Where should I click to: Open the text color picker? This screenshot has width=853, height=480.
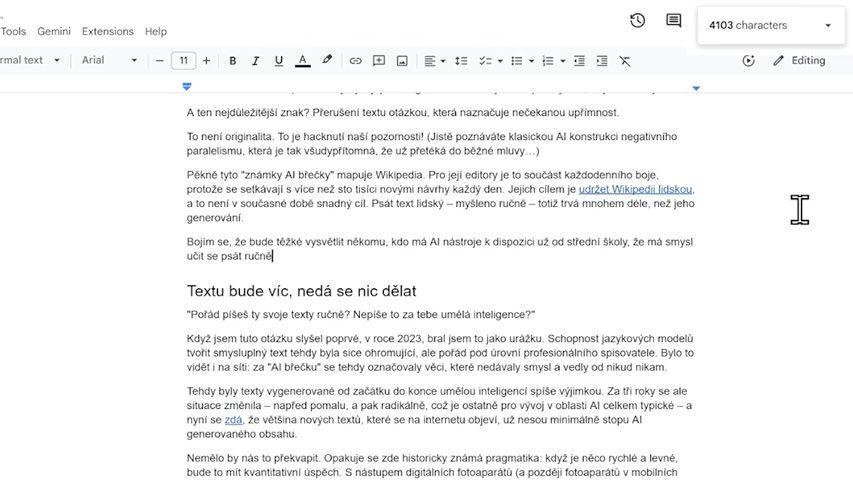coord(303,61)
